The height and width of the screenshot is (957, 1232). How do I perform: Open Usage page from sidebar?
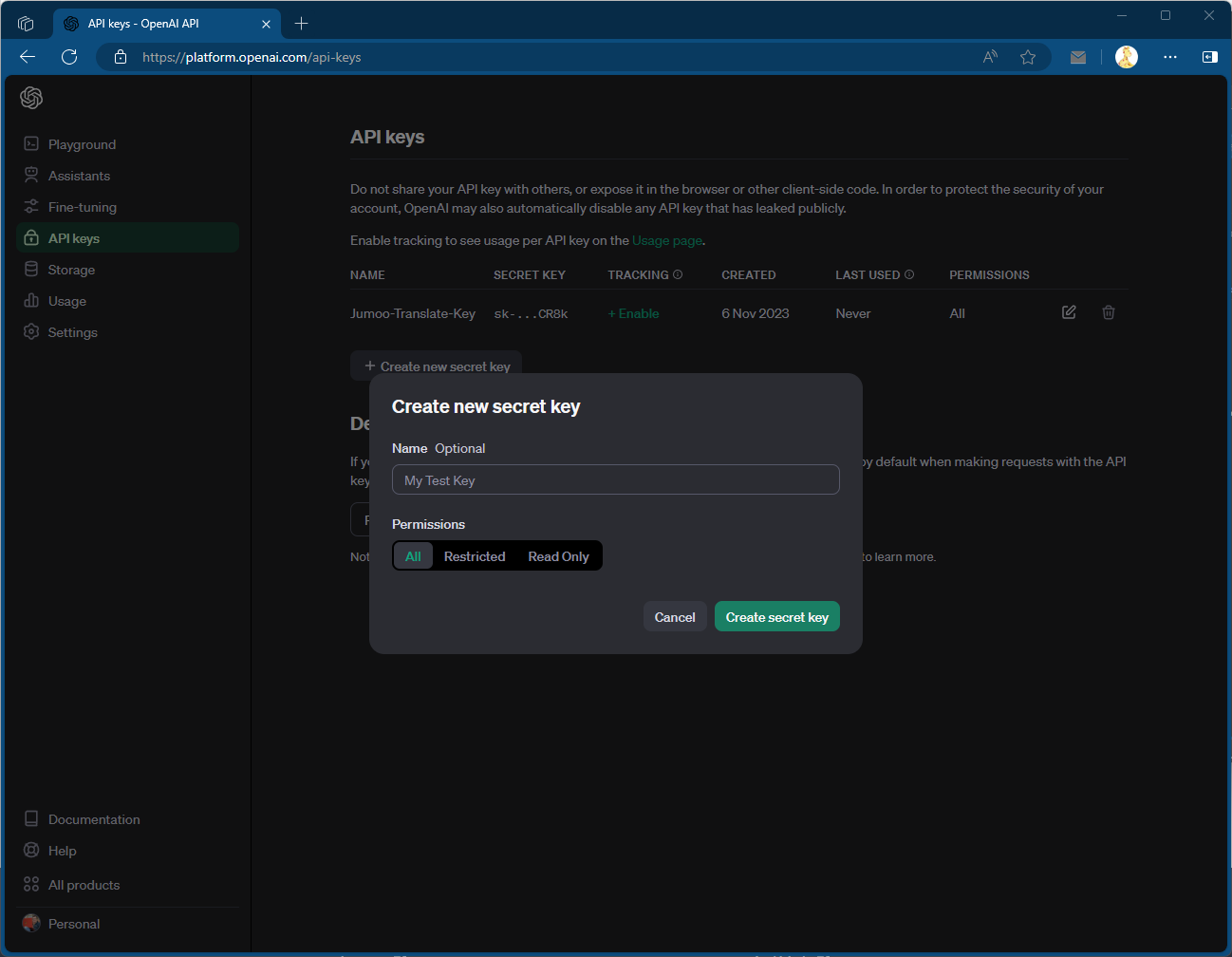(x=127, y=301)
